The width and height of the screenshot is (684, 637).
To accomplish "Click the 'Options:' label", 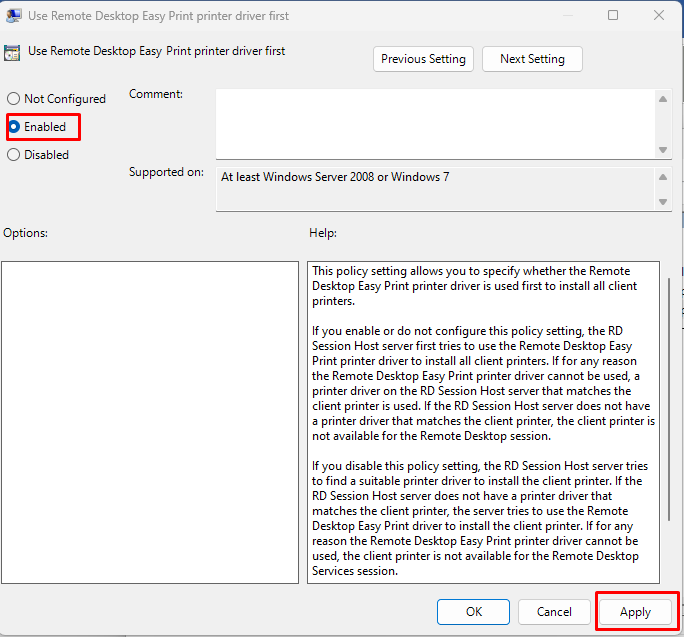I will 25,233.
